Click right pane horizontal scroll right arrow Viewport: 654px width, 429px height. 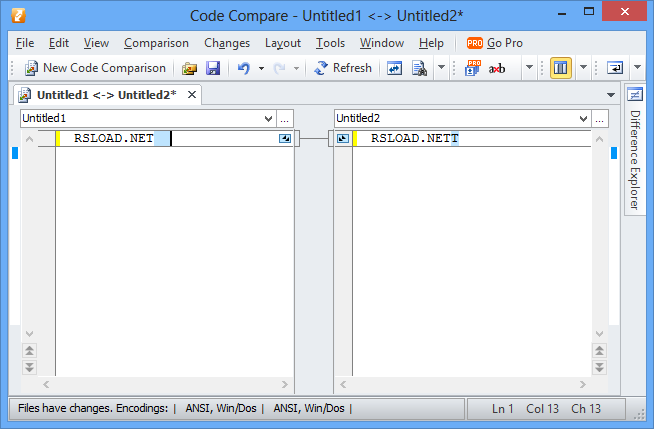pos(582,384)
